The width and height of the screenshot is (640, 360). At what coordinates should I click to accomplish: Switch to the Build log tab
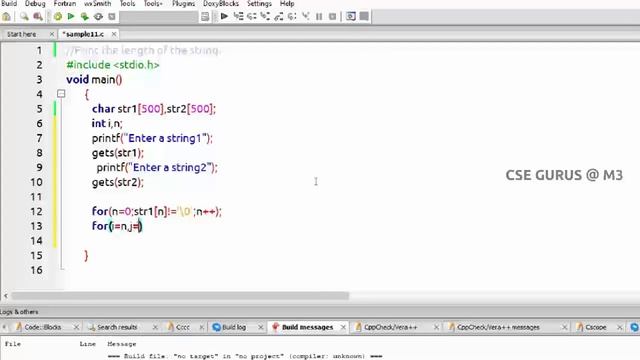(234, 327)
